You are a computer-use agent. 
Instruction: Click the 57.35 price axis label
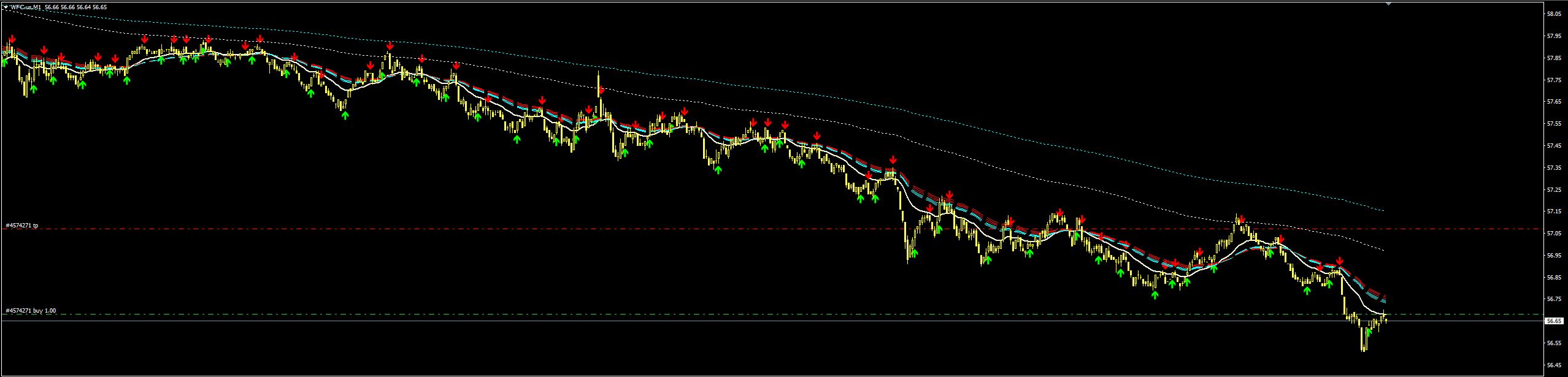coord(1553,167)
